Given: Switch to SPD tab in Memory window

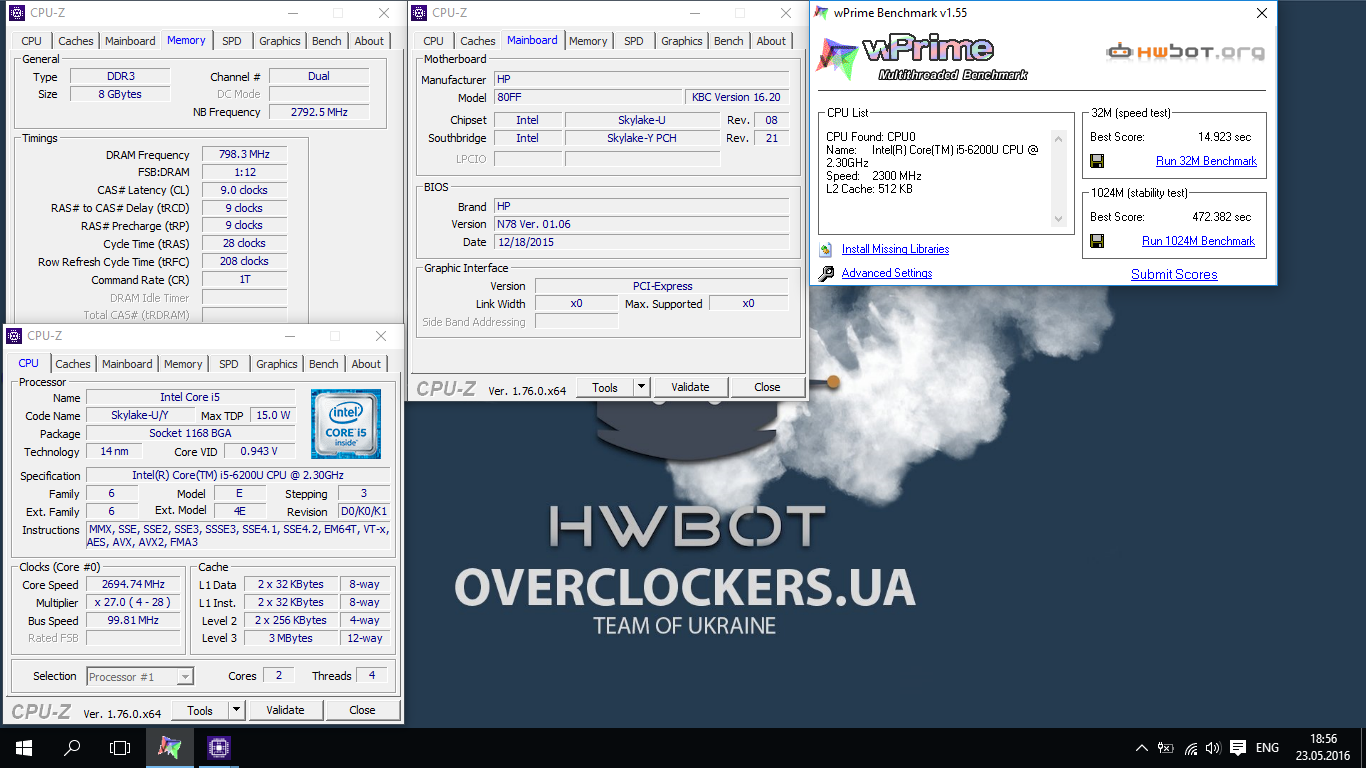Looking at the screenshot, I should point(231,41).
